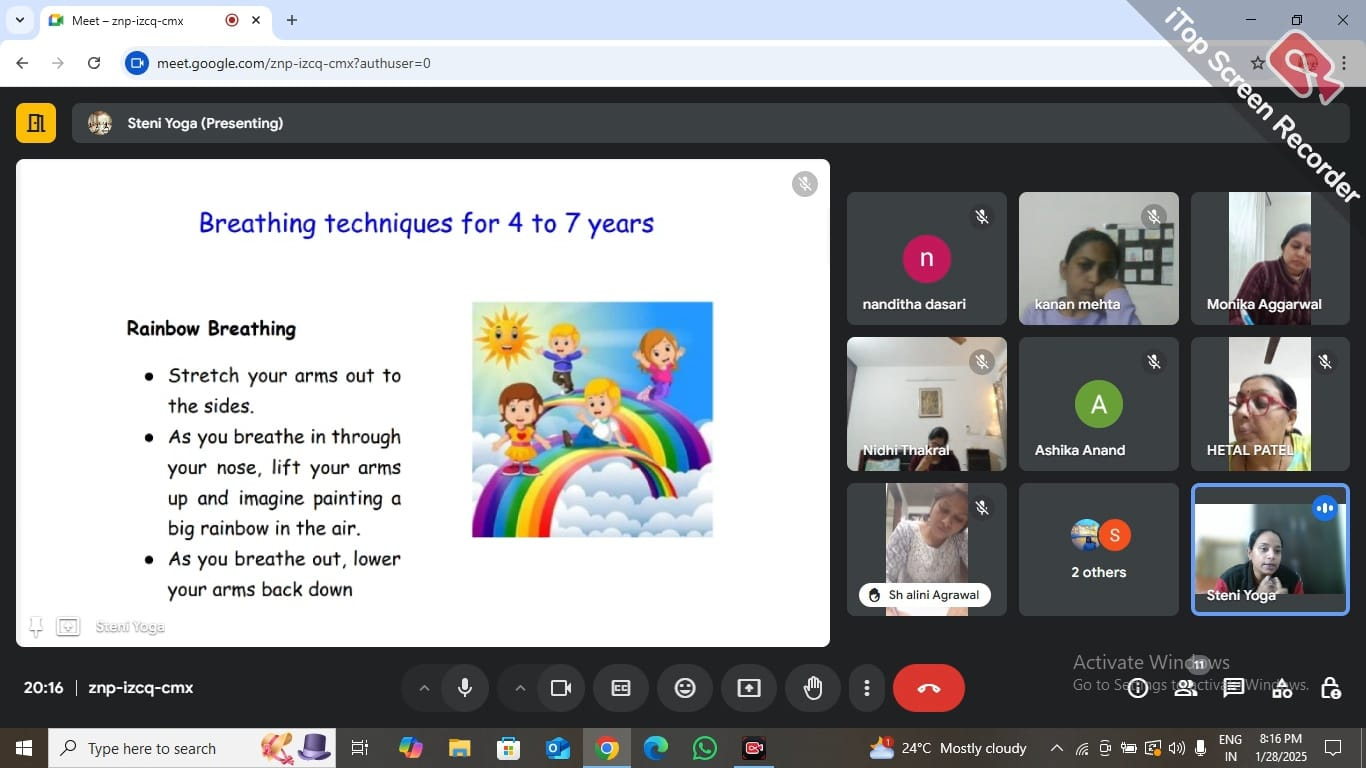Click the Windows search input field
Image resolution: width=1366 pixels, height=768 pixels.
160,747
